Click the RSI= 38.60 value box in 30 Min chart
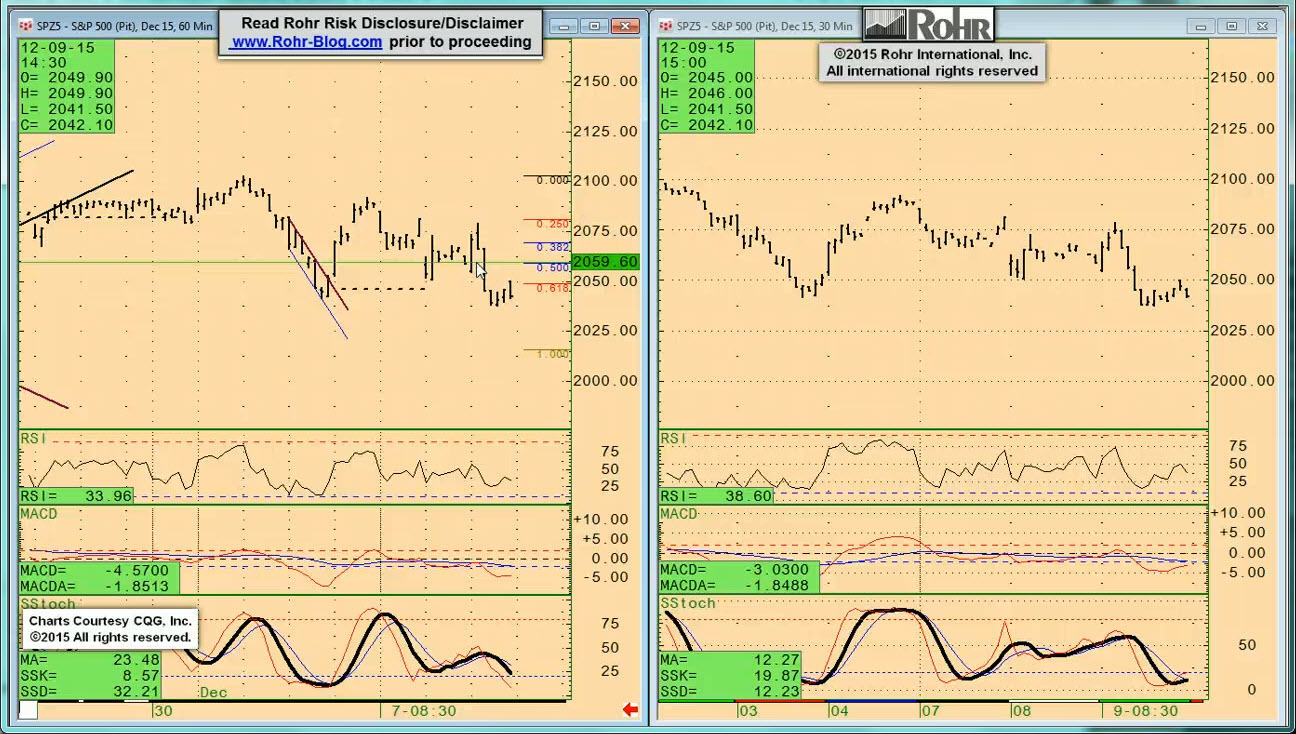The width and height of the screenshot is (1296, 734). coord(717,496)
